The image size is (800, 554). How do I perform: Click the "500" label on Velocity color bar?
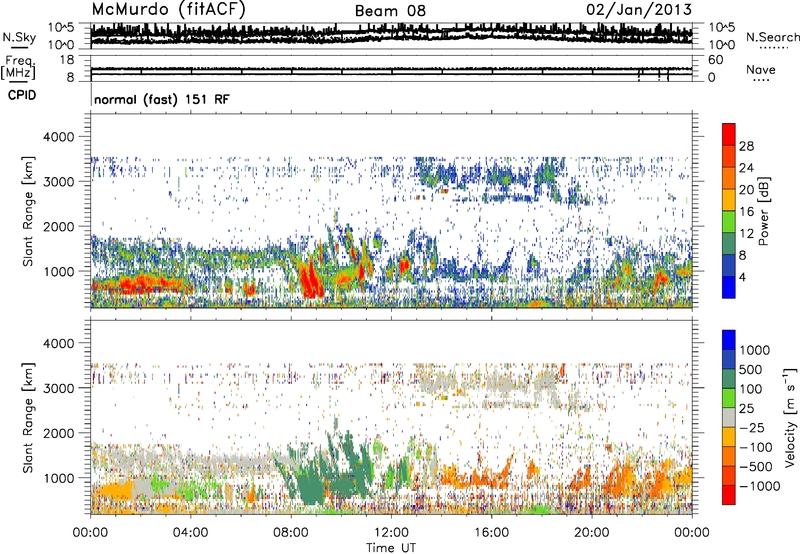751,369
